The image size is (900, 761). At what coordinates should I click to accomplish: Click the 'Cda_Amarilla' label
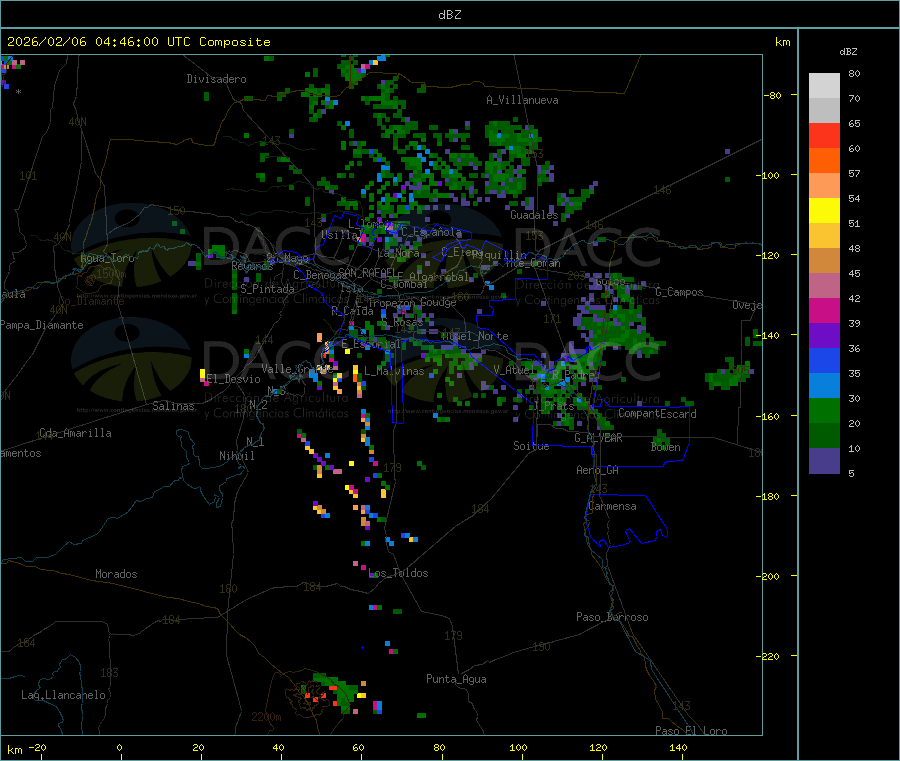coord(75,433)
